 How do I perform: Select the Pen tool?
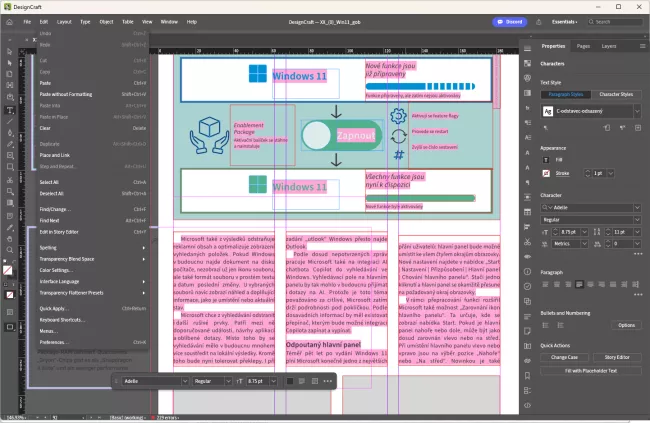(10, 133)
